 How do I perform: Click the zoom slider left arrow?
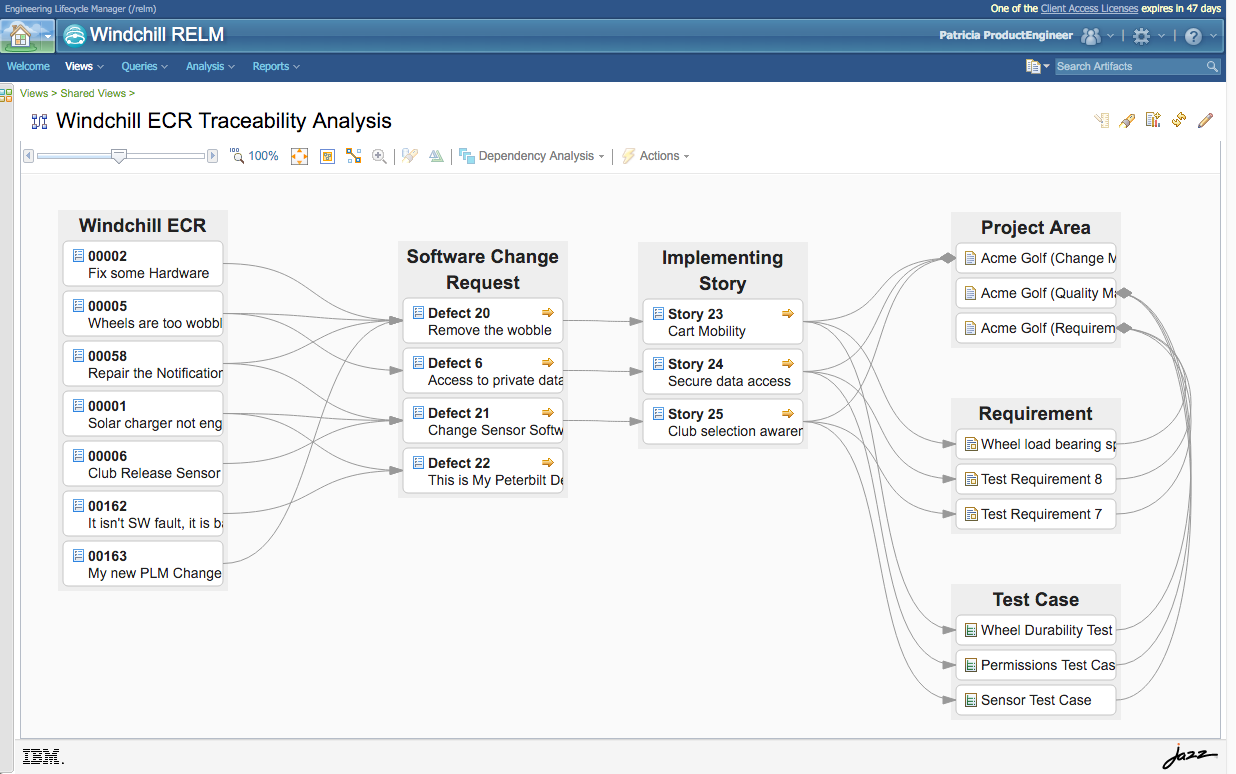(x=28, y=156)
